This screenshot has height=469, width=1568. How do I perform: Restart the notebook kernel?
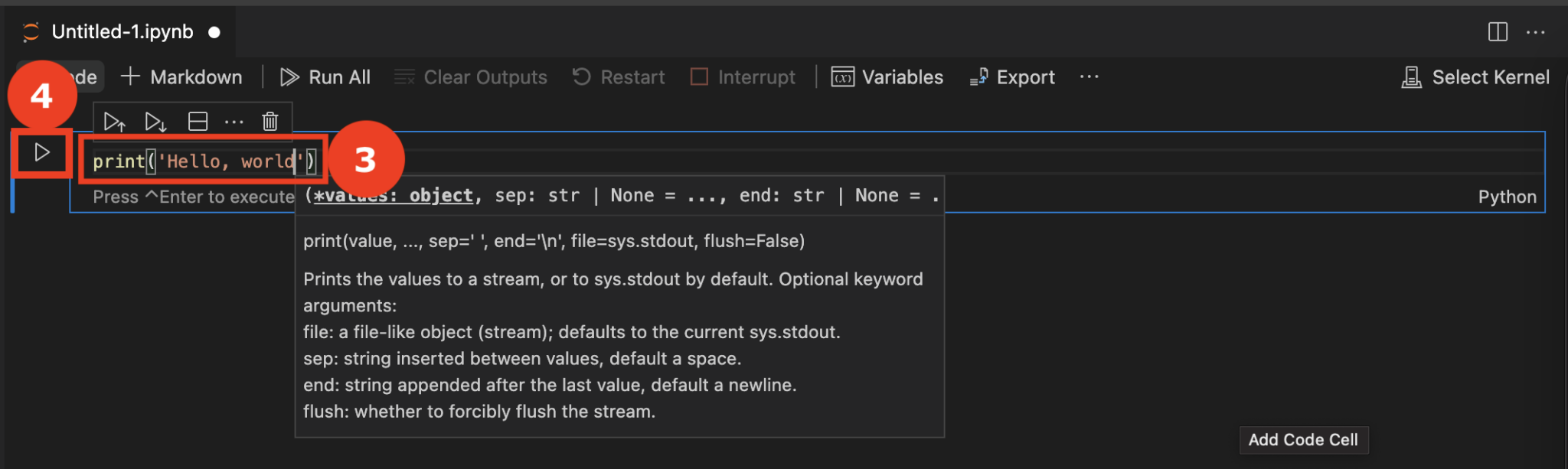(619, 77)
